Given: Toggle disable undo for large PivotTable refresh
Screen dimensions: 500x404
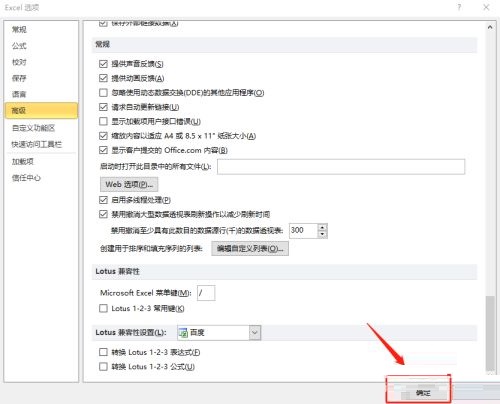Looking at the screenshot, I should [103, 214].
